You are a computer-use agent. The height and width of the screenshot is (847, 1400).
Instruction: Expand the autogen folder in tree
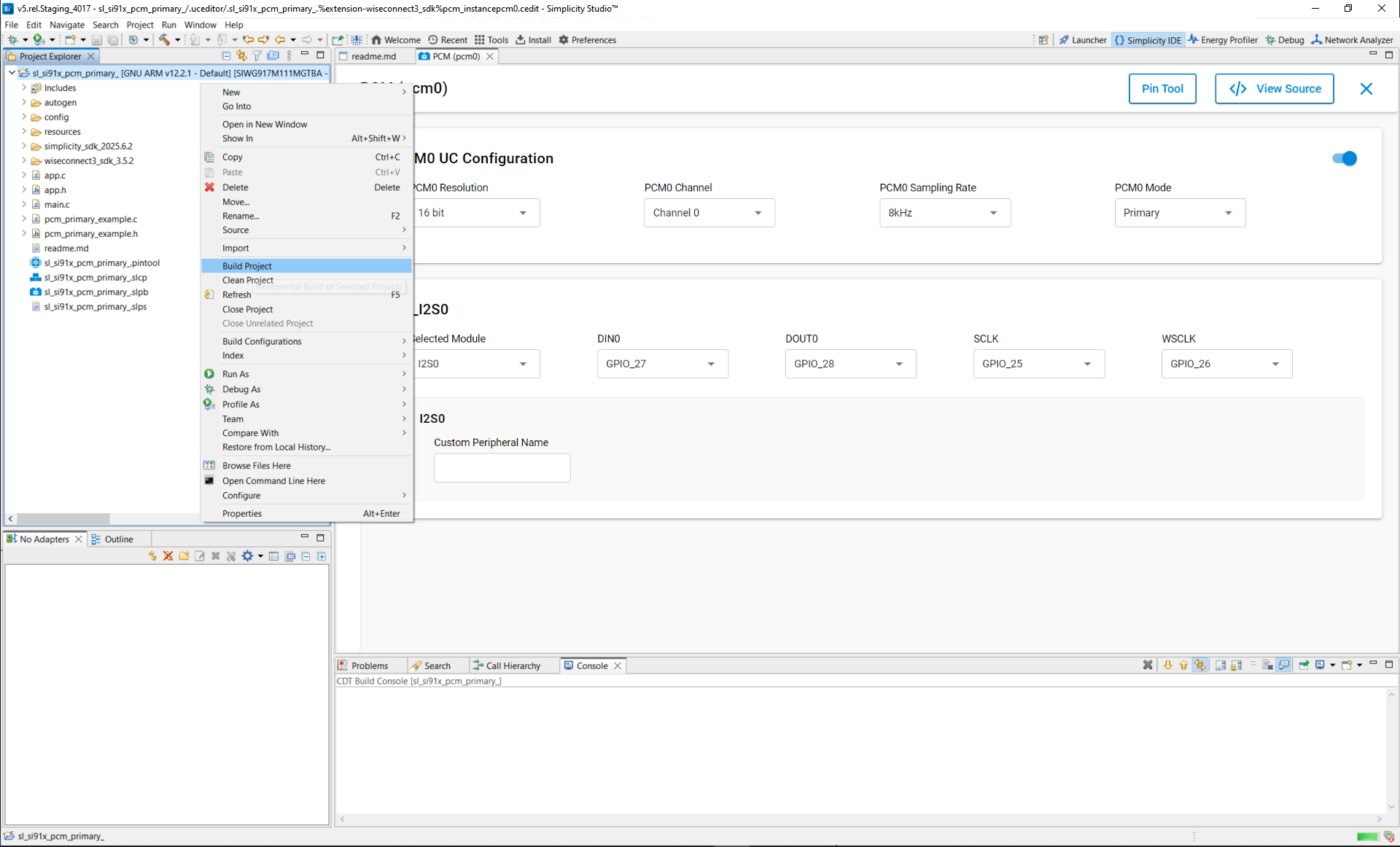pos(24,103)
